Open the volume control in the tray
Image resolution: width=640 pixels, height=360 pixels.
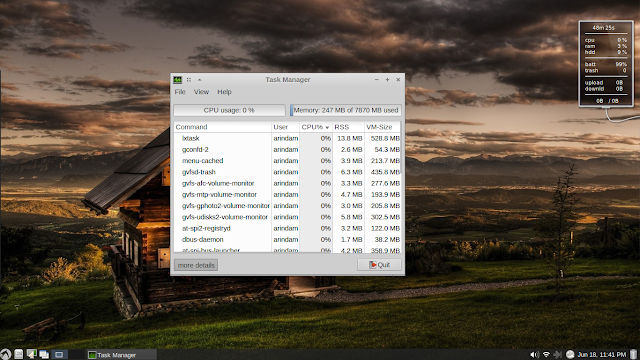534,354
